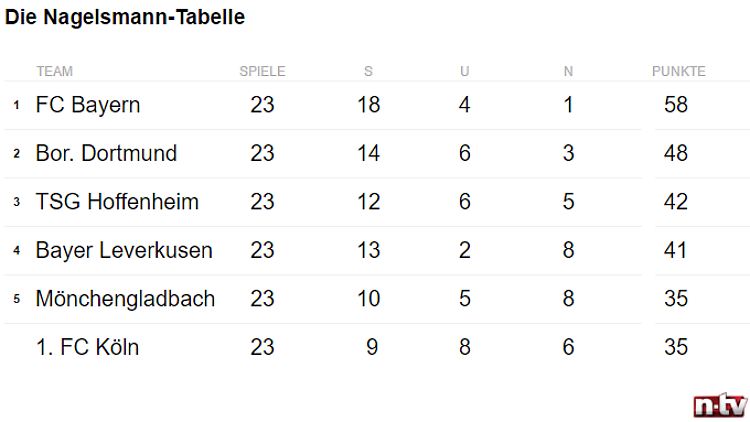Select the 1. FC Köln team name
750x422 pixels.
(x=88, y=347)
